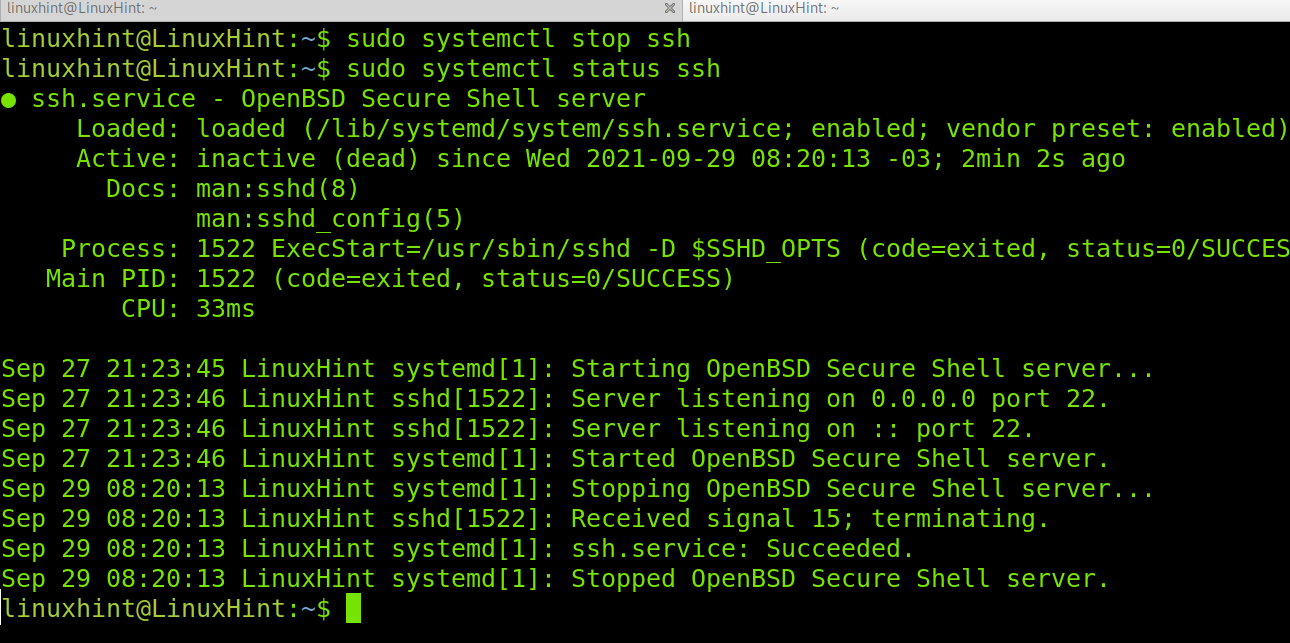The image size is (1290, 643).
Task: Click the green status dot beside ssh.service
Action: 9,100
